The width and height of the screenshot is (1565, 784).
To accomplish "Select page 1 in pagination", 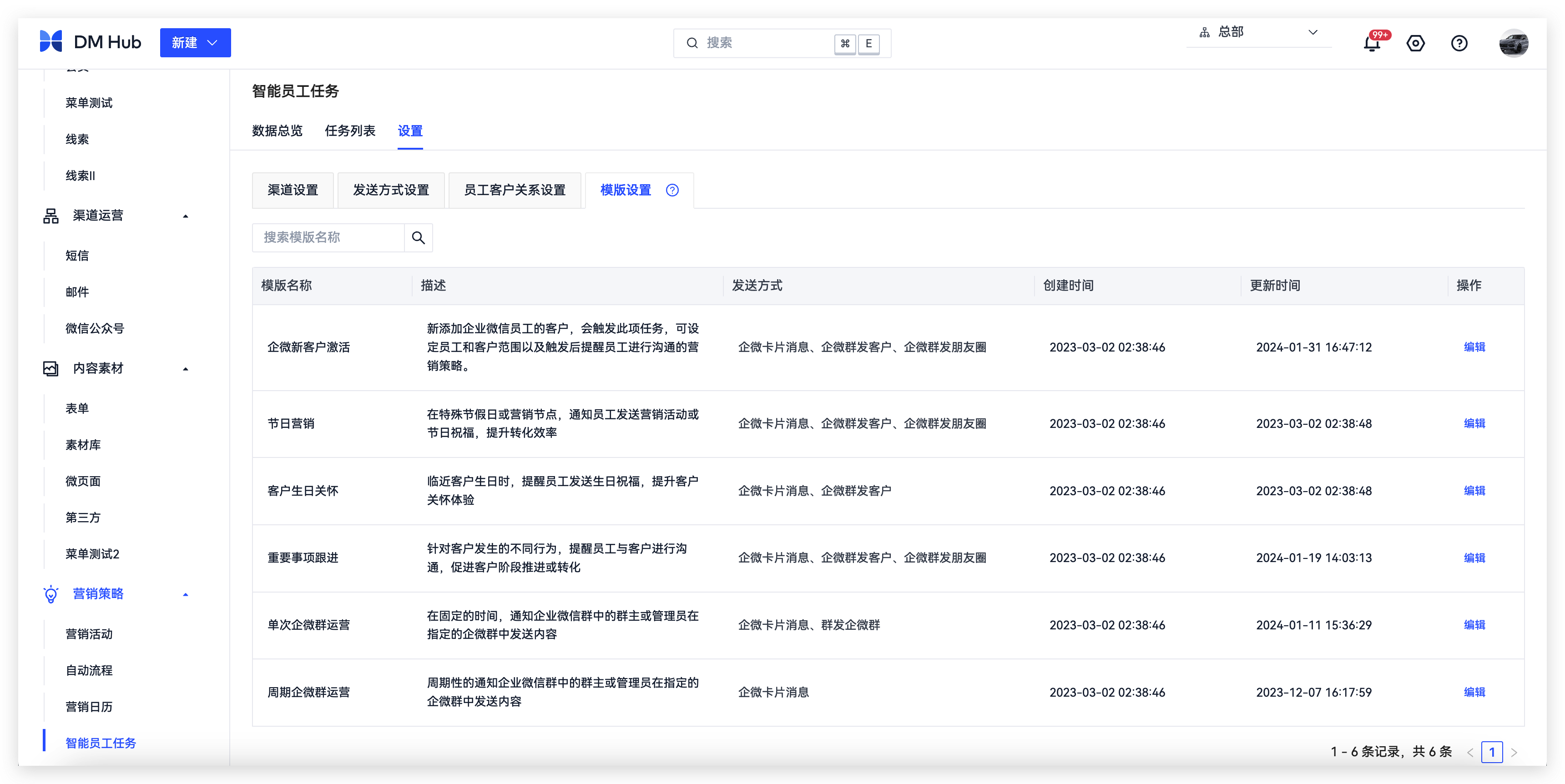I will (1491, 753).
